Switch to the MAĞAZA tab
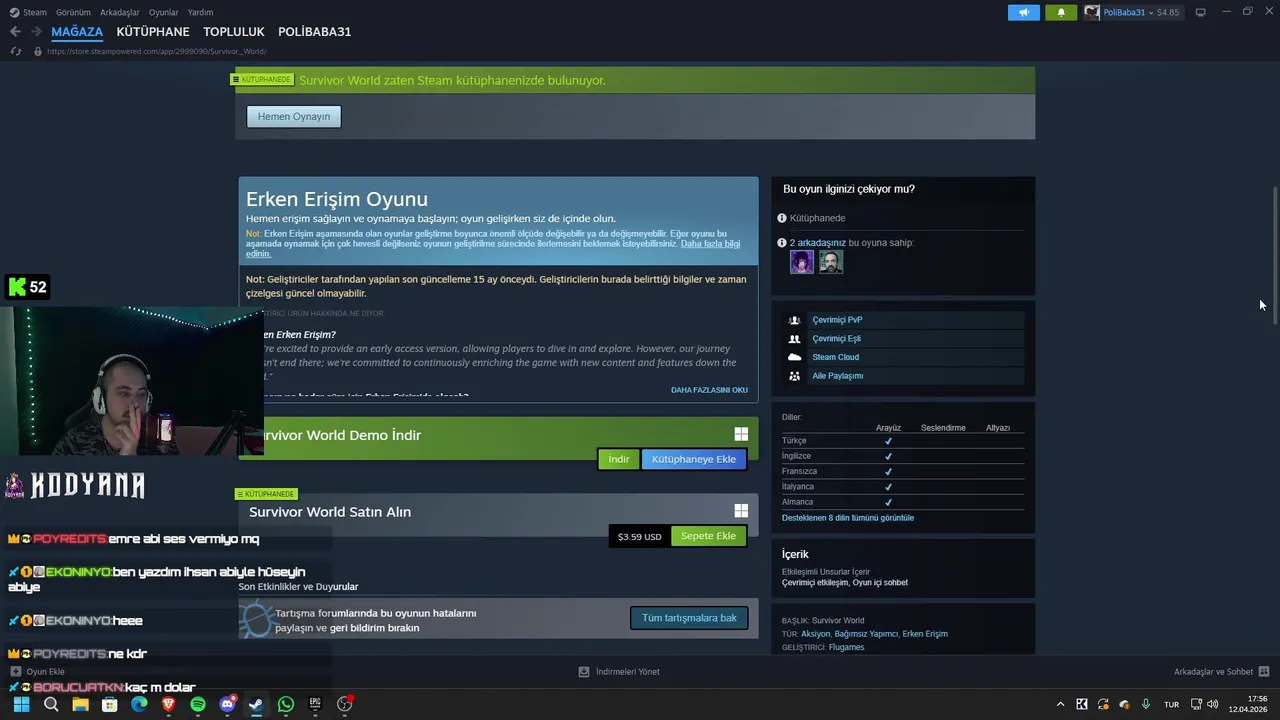1280x720 pixels. pyautogui.click(x=77, y=31)
